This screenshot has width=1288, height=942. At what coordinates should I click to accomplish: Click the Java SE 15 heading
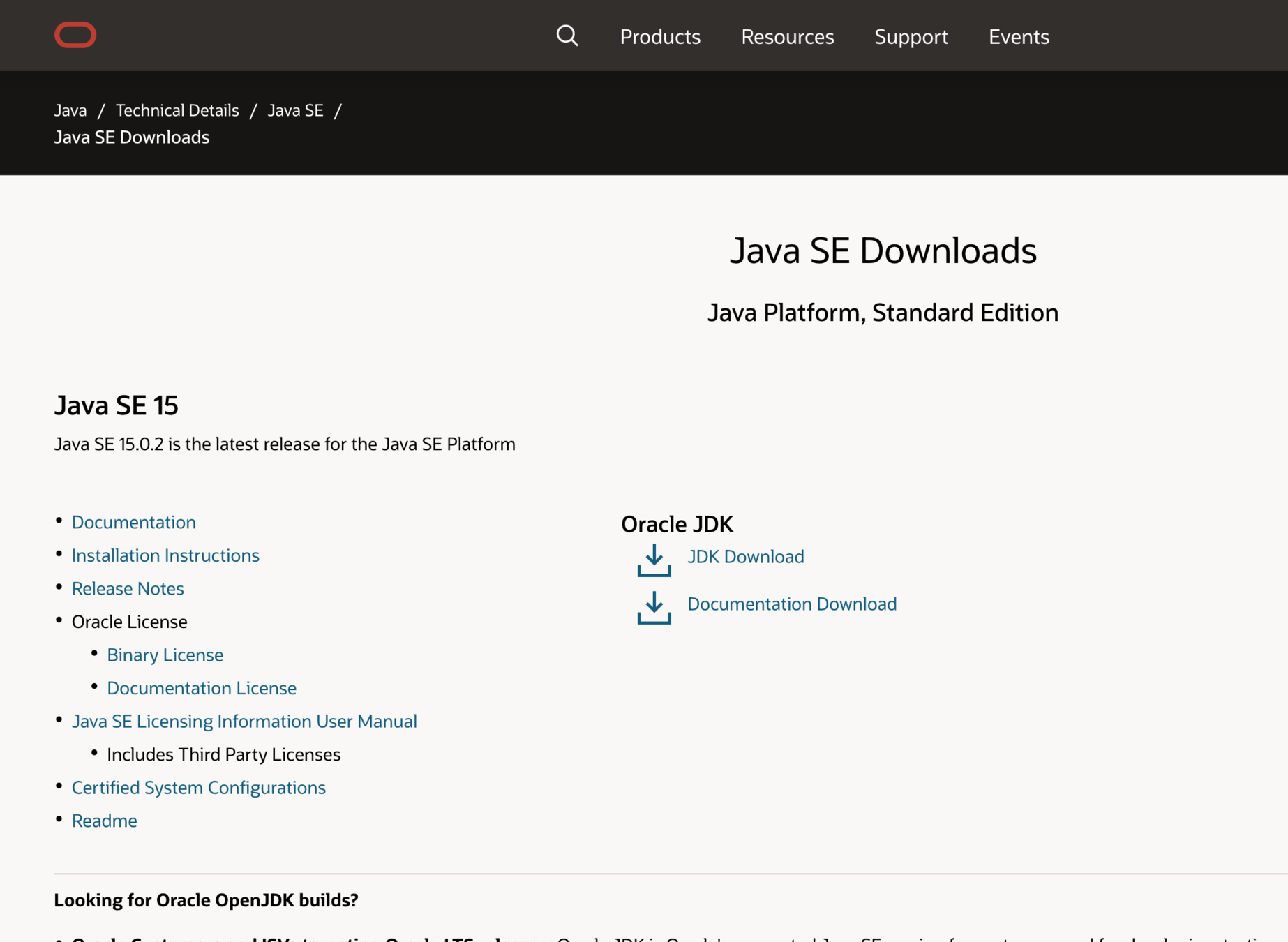point(117,405)
